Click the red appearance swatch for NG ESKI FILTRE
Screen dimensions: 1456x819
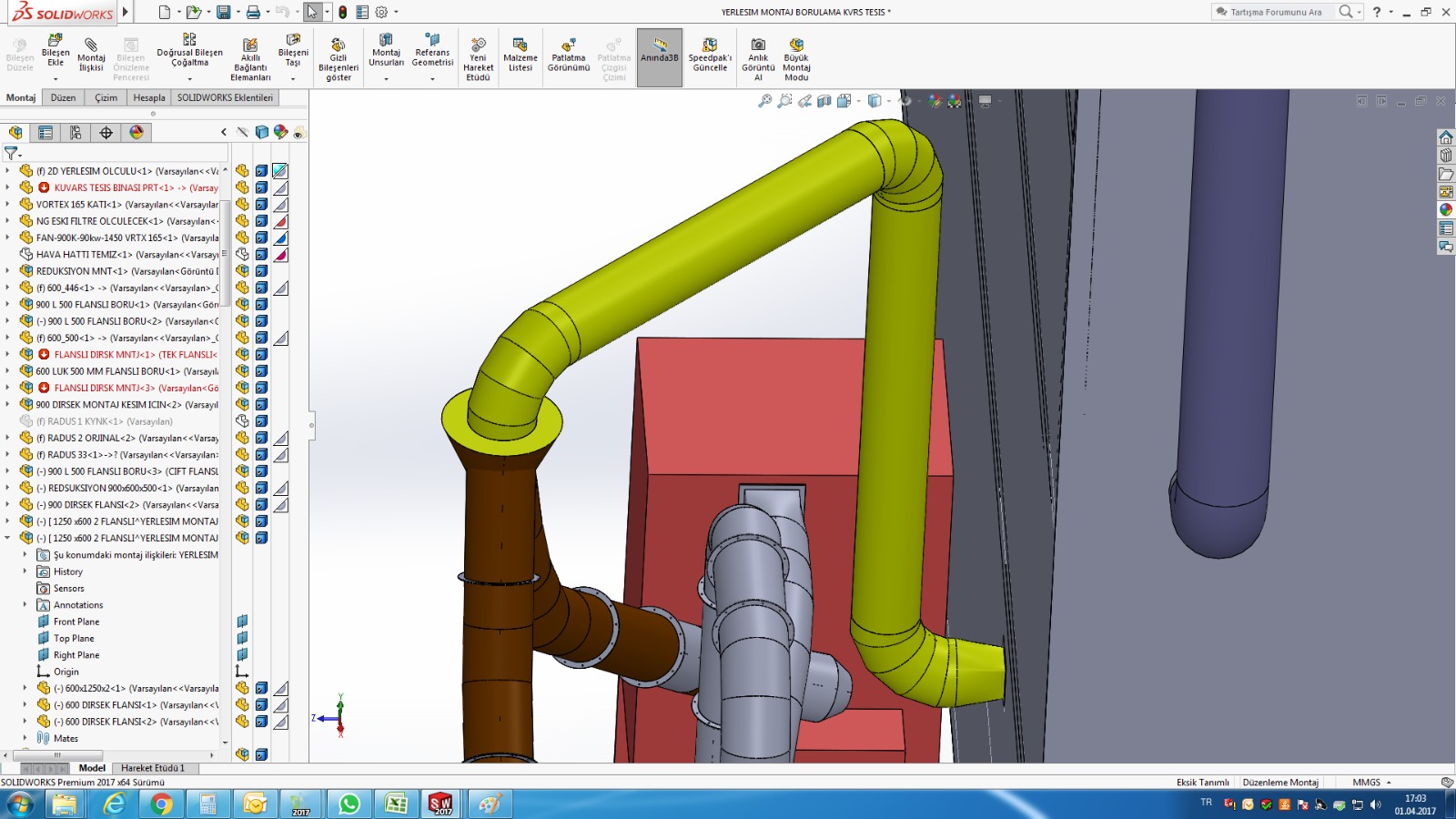pyautogui.click(x=281, y=221)
